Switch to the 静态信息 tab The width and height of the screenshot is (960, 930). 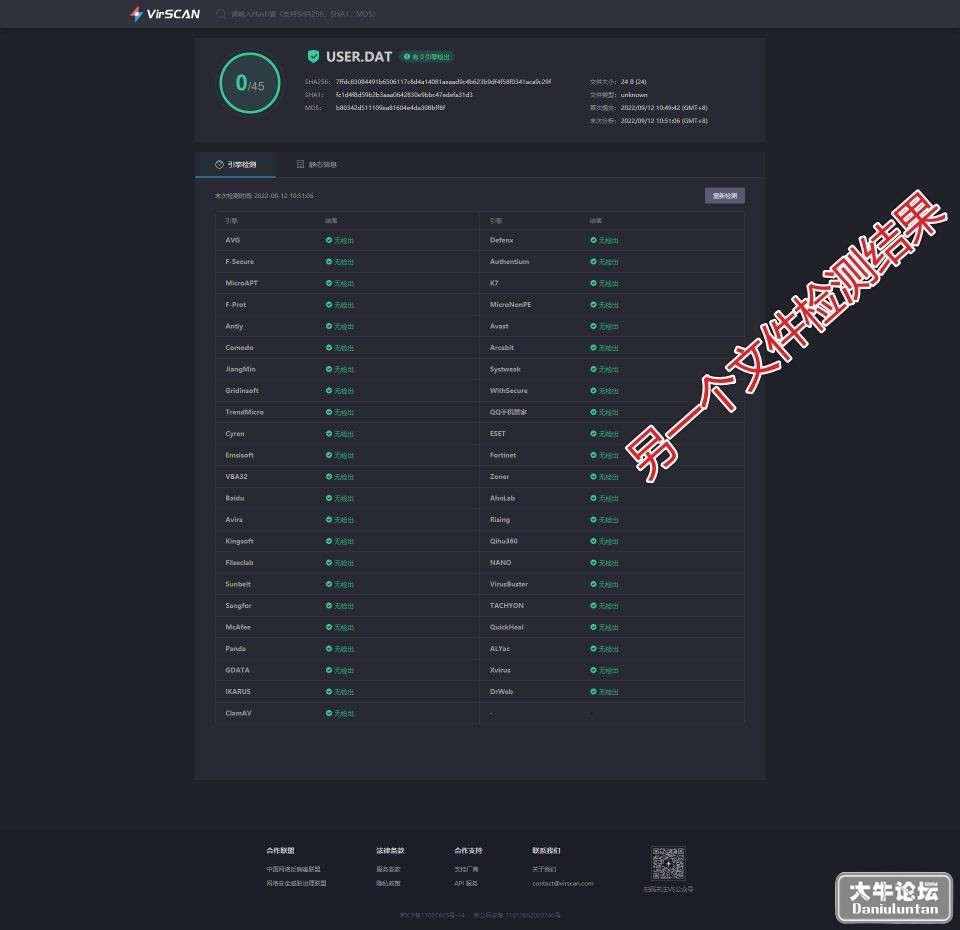pyautogui.click(x=317, y=164)
